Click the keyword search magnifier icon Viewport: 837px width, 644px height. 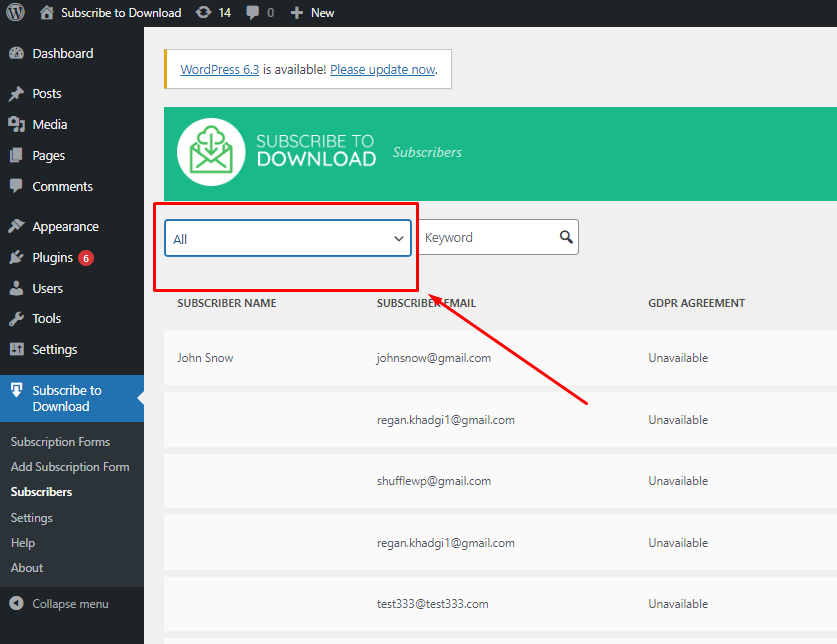point(566,237)
